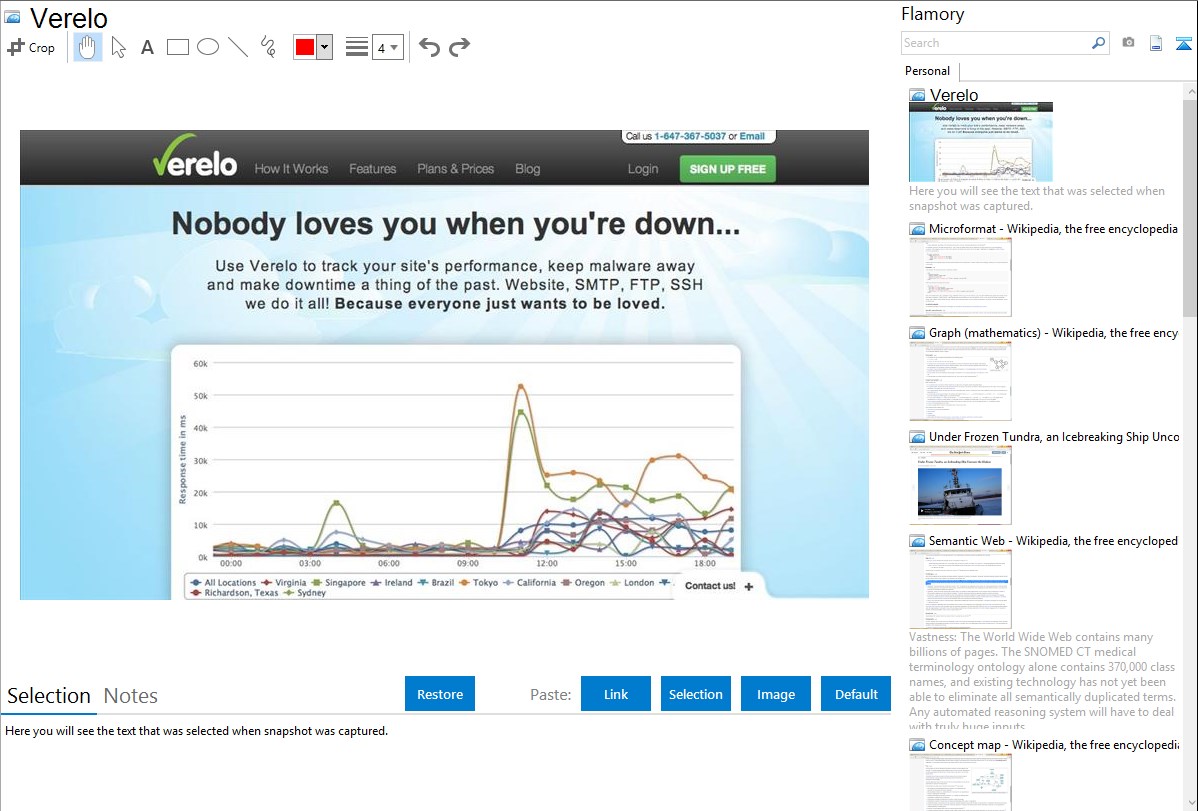This screenshot has height=811, width=1198.
Task: Select the Crop tool
Action: (31, 47)
